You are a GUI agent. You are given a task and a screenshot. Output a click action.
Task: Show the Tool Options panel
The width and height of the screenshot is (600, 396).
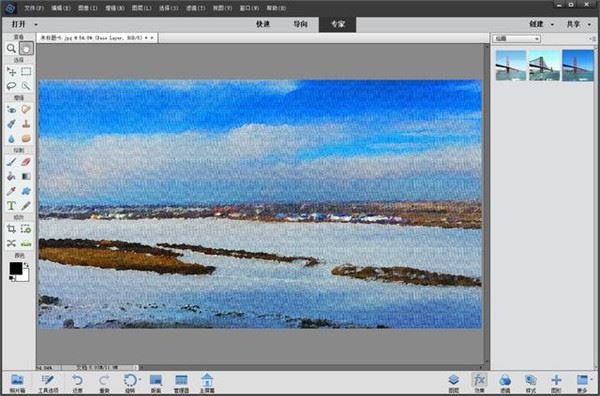[48, 383]
